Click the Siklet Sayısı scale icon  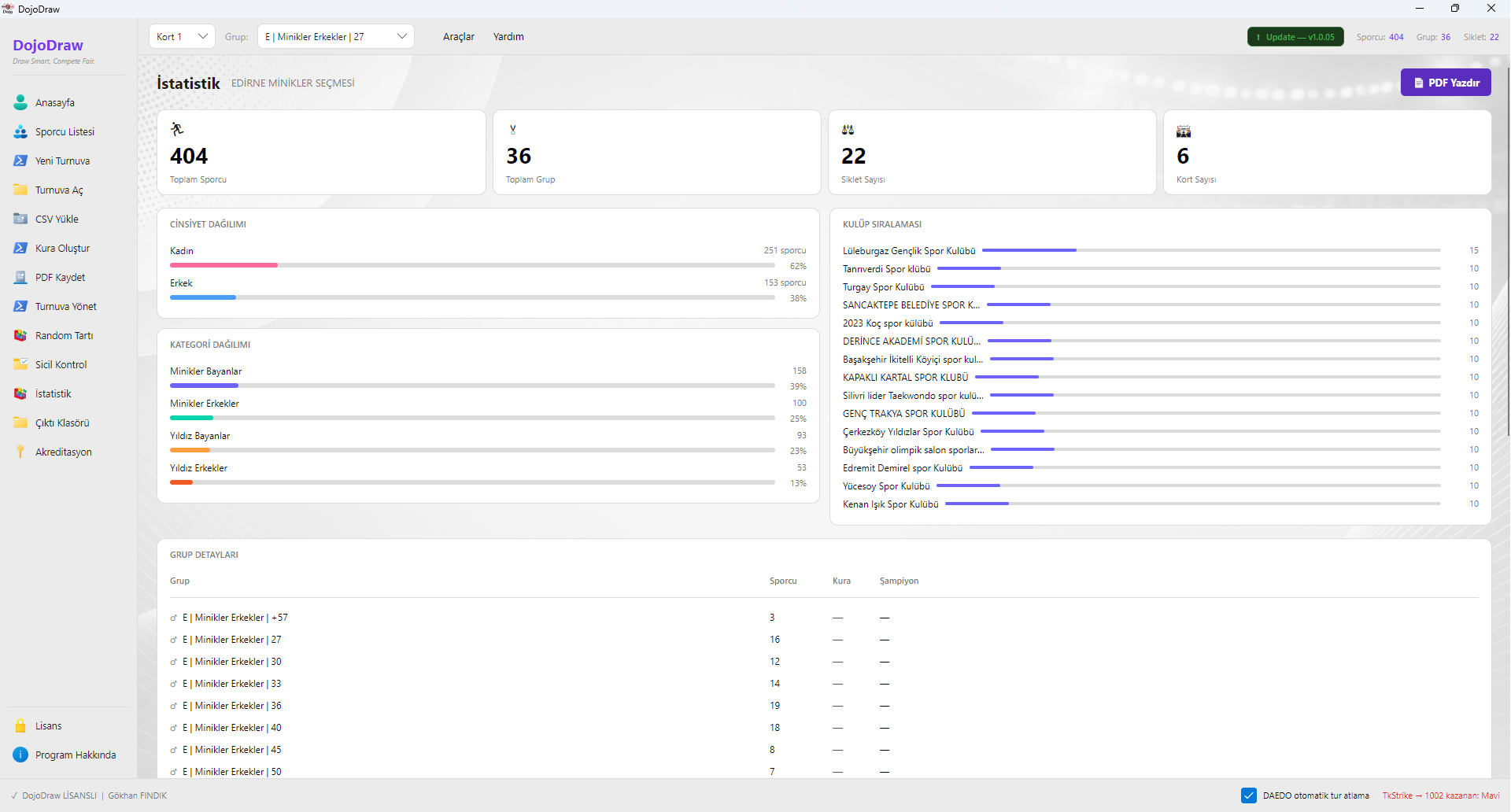pos(848,130)
